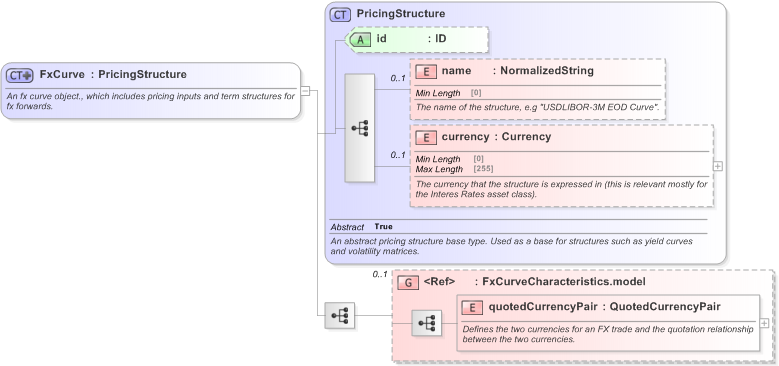
Task: Select the sequence compositor inside PricingStructure
Action: click(x=360, y=128)
